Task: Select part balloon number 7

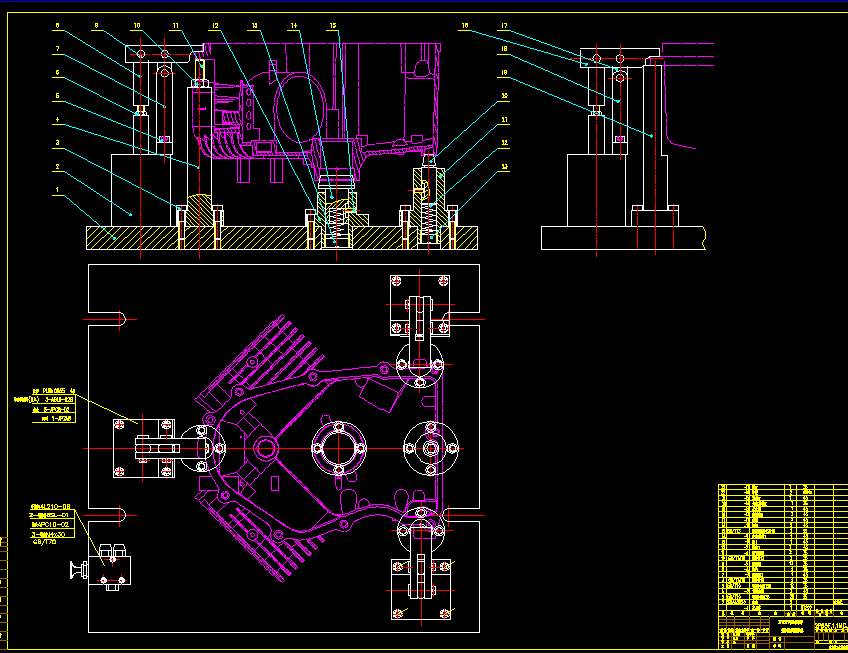Action: click(x=57, y=49)
